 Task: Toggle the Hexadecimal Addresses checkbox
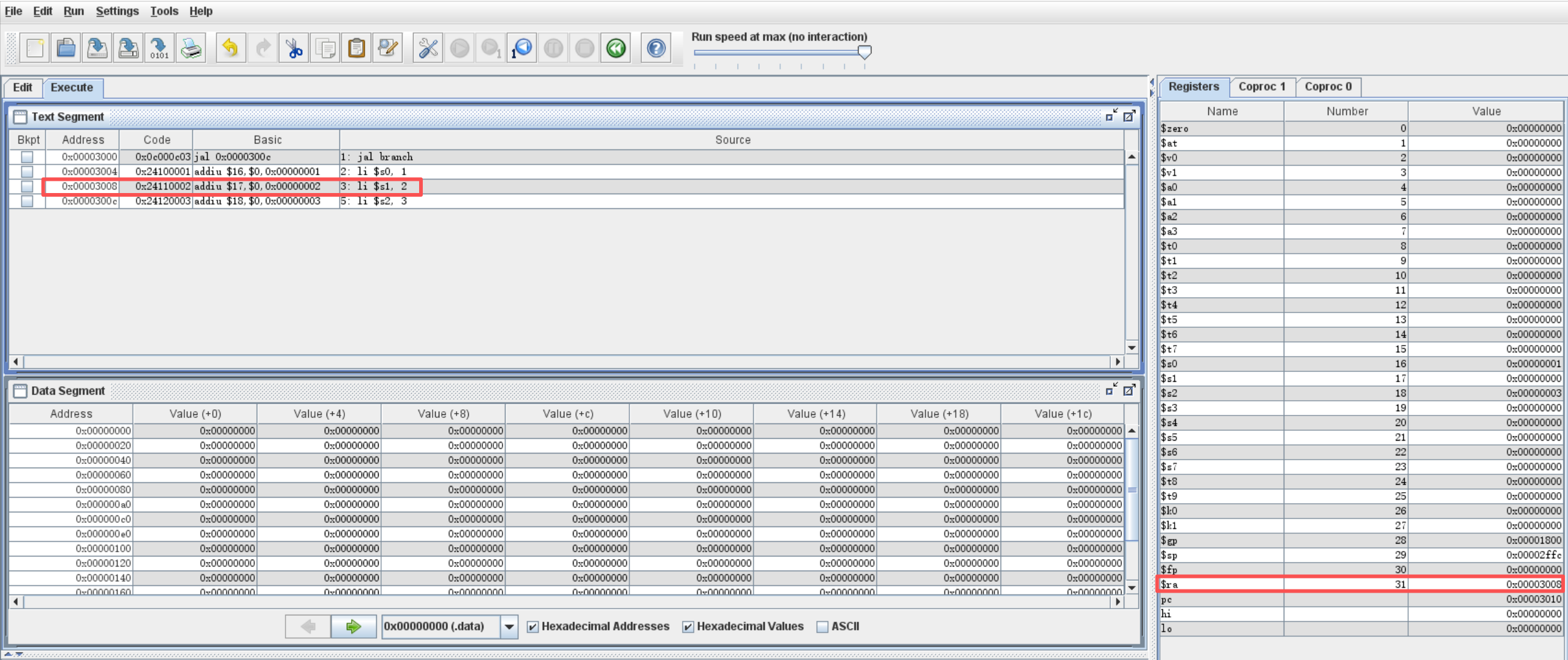[x=532, y=626]
